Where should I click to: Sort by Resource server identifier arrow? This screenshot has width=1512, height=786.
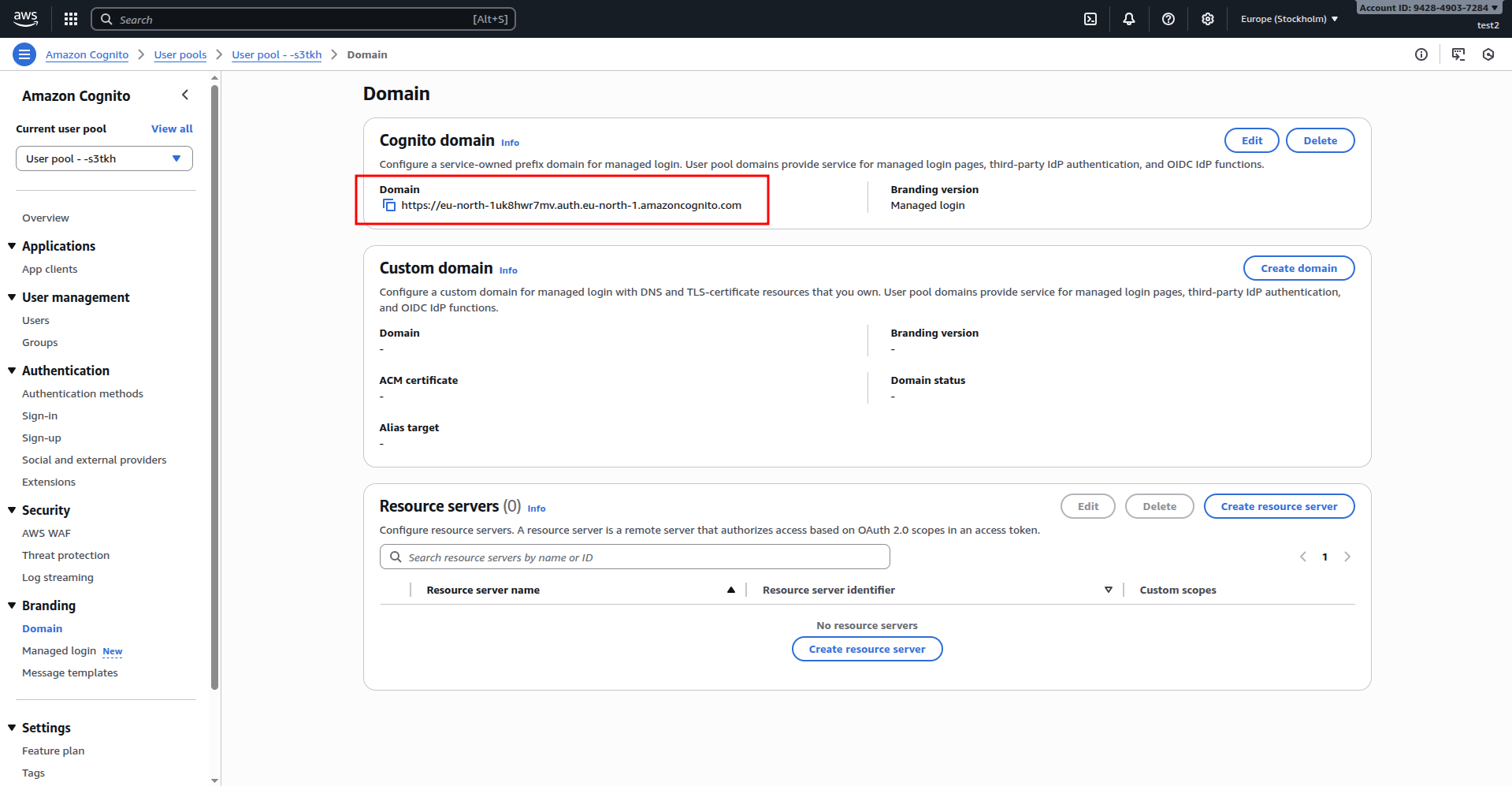click(1109, 590)
